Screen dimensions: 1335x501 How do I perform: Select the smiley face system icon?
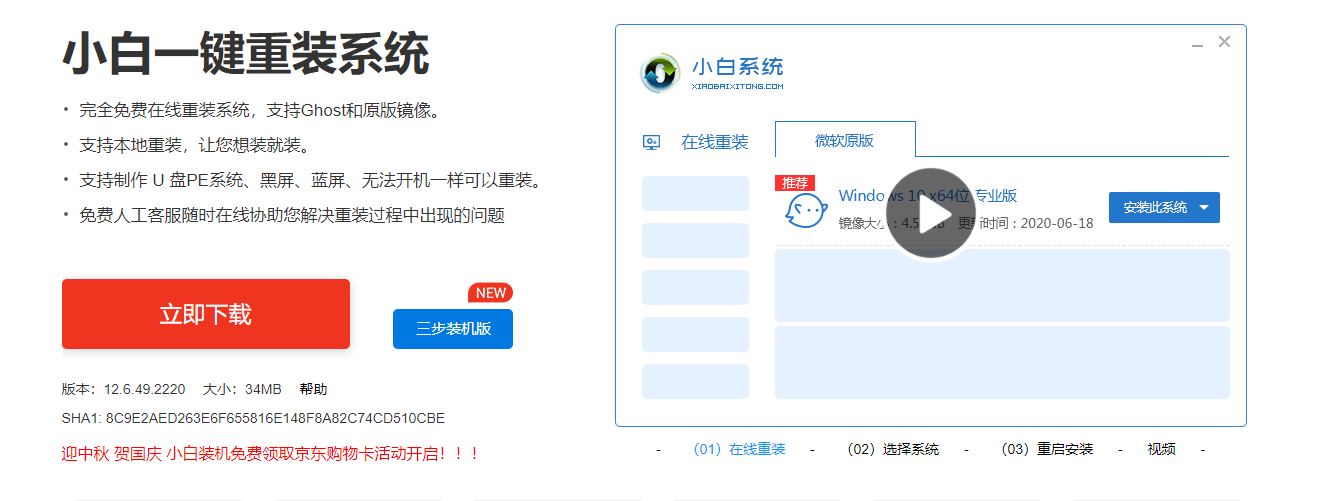(x=804, y=211)
